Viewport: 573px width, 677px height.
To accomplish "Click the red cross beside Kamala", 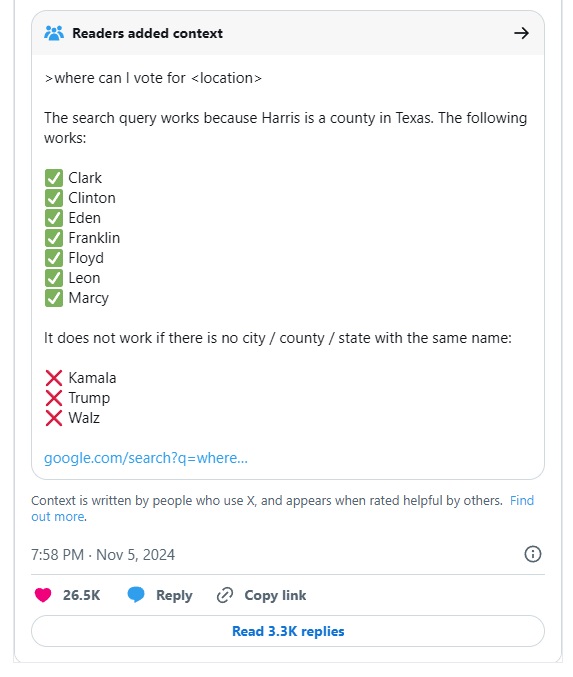I will [x=54, y=378].
